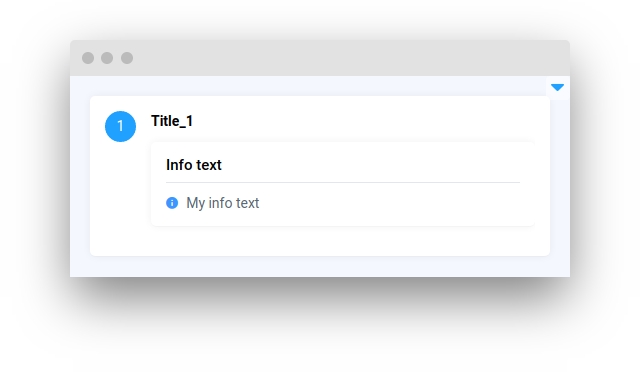Select the My info text message
Viewport: 640px width, 377px height.
pyautogui.click(x=222, y=203)
